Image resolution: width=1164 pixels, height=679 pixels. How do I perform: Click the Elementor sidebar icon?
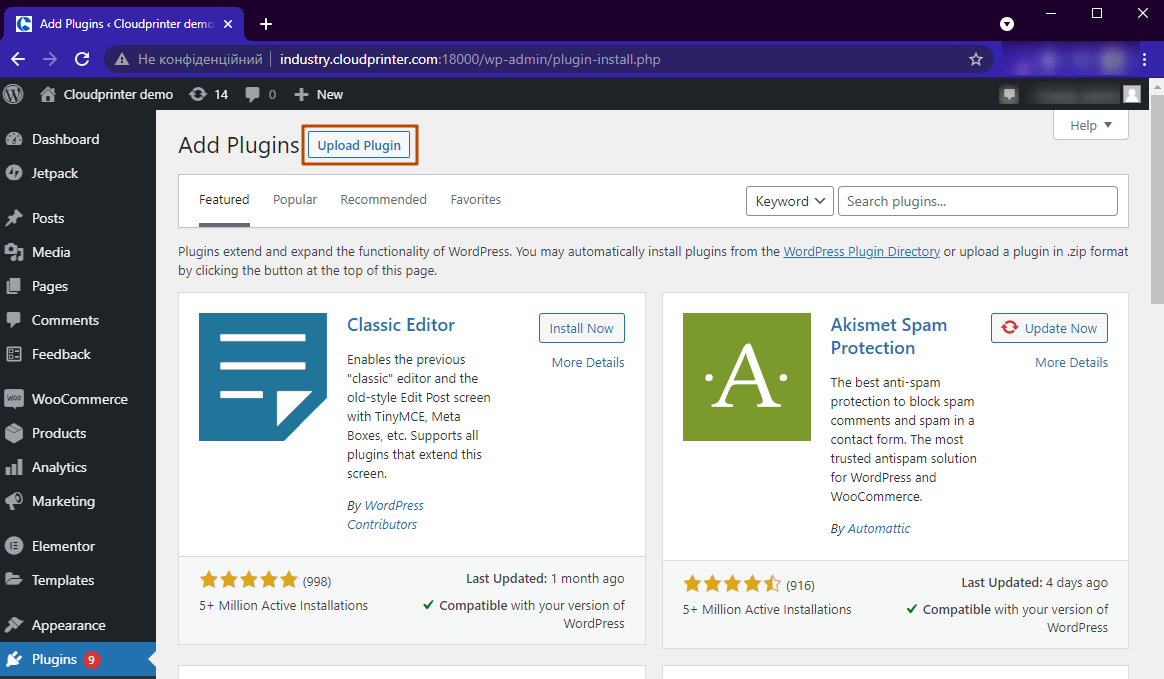14,546
